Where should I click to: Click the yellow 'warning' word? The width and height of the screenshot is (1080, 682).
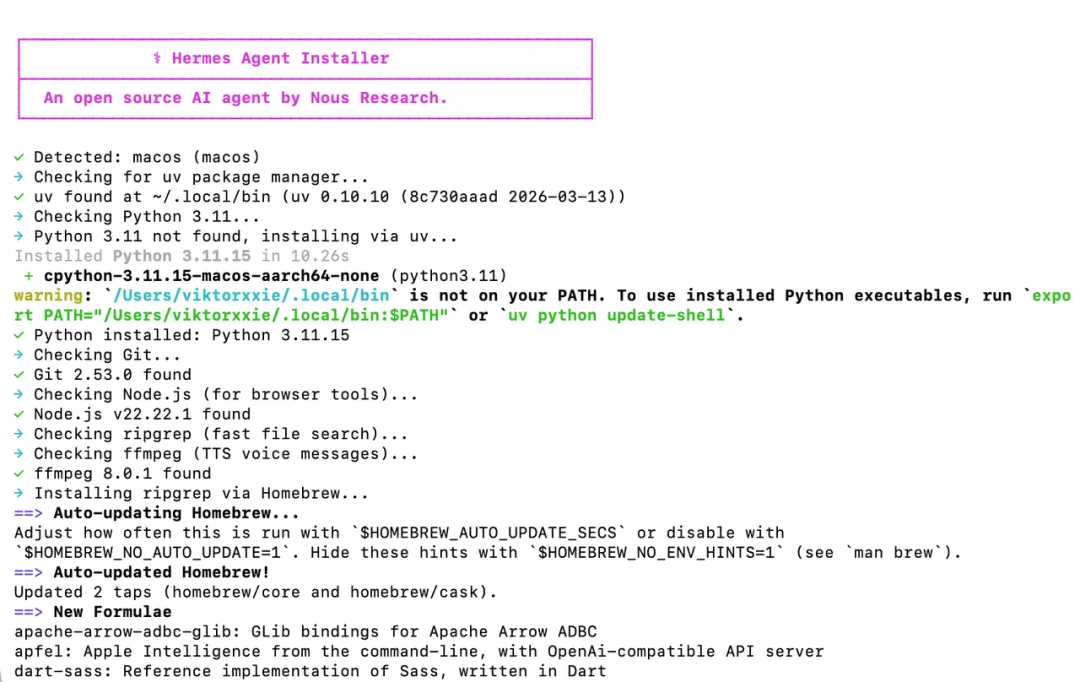pyautogui.click(x=48, y=296)
